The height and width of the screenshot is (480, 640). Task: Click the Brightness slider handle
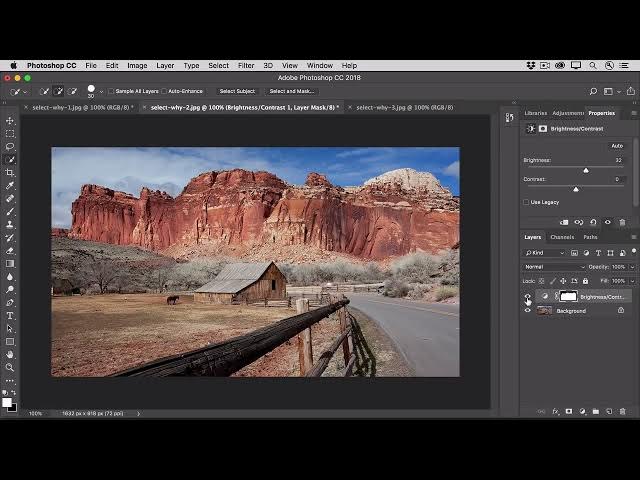[x=586, y=170]
